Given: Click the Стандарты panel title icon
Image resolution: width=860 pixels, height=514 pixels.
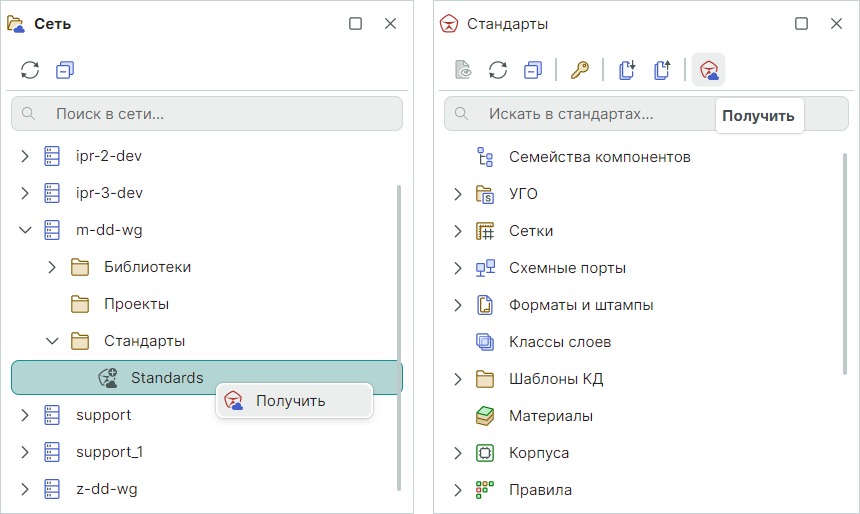Looking at the screenshot, I should click(x=449, y=24).
